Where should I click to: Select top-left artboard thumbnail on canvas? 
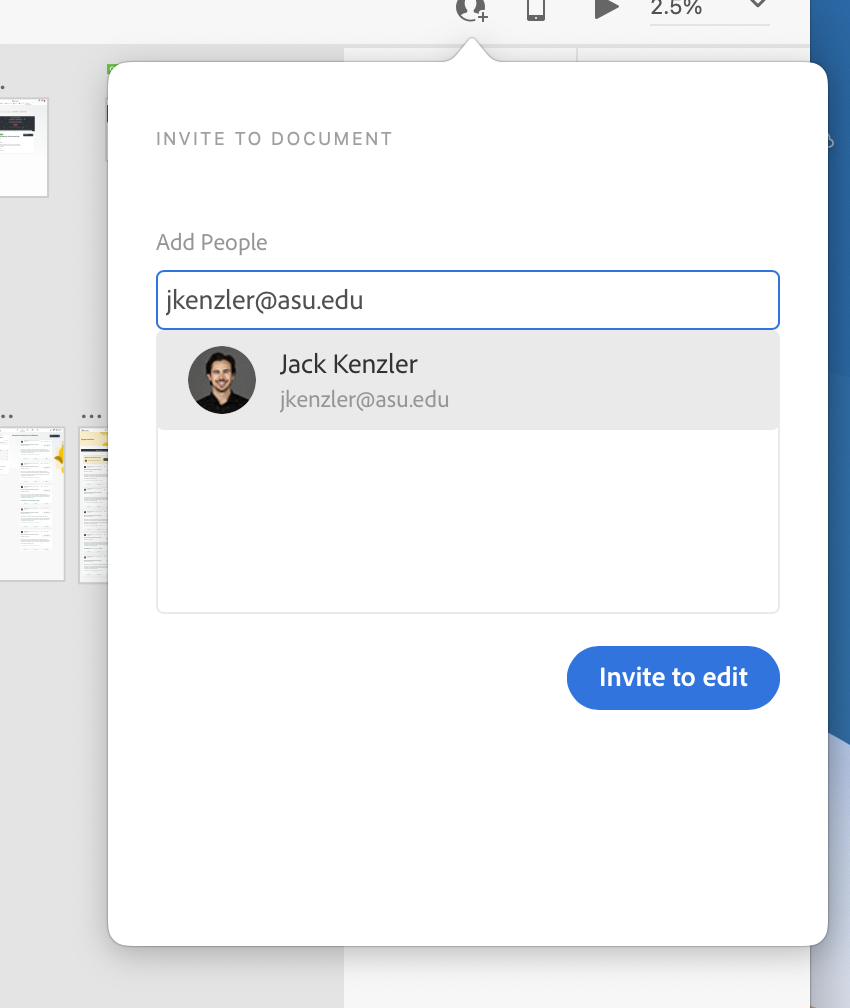coord(24,147)
